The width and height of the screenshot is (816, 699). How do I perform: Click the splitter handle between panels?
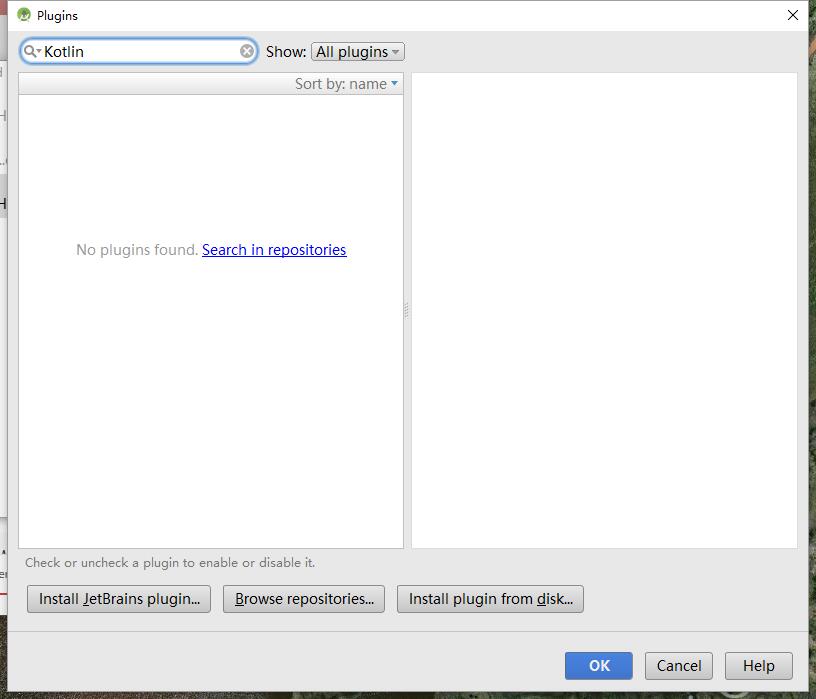click(407, 310)
